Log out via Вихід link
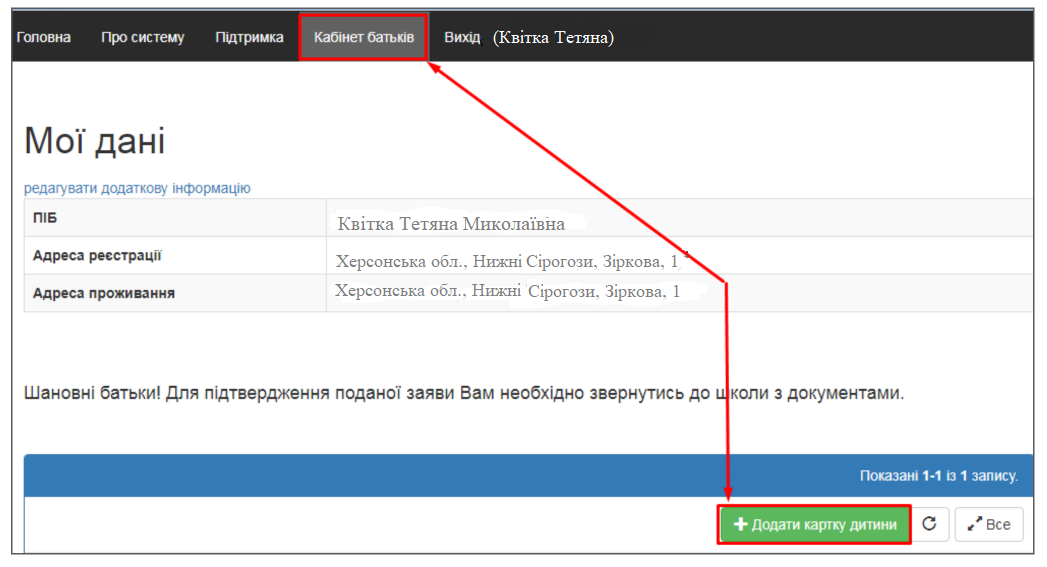 [x=462, y=37]
